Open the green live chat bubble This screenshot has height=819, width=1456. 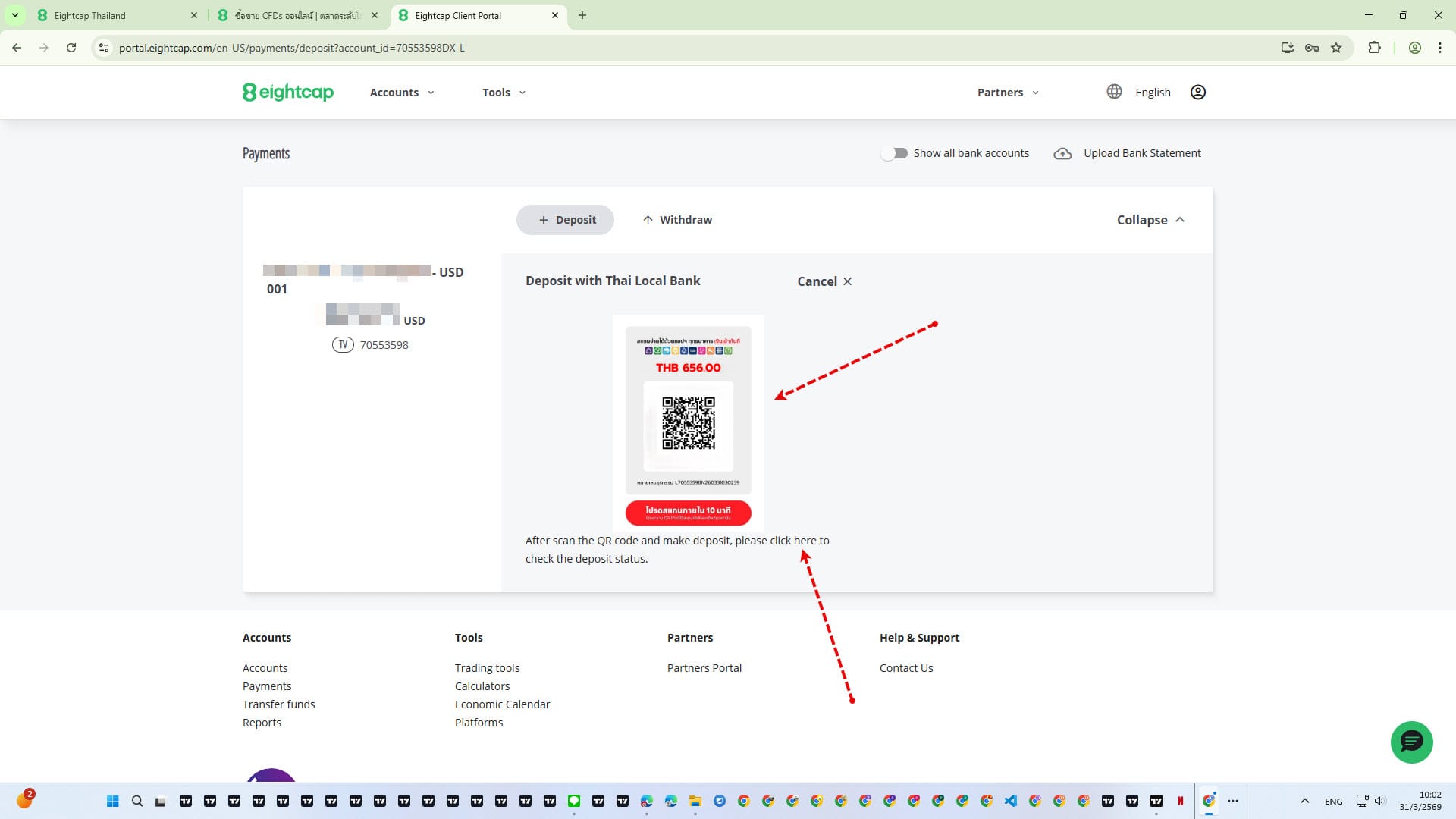tap(1410, 742)
